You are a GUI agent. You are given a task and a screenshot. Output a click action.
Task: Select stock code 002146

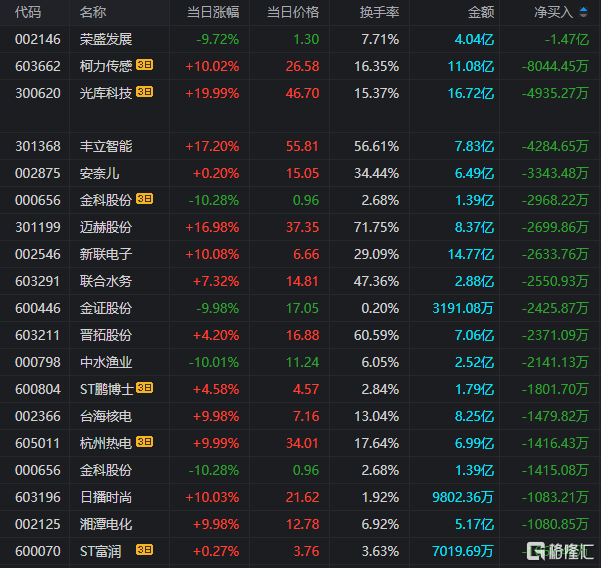pos(38,39)
